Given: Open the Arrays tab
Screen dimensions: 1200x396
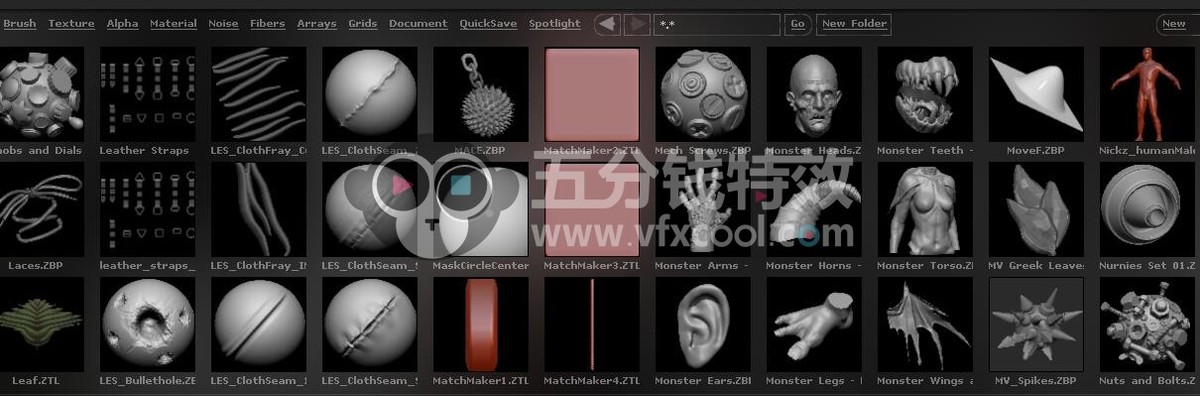Looking at the screenshot, I should [x=316, y=23].
